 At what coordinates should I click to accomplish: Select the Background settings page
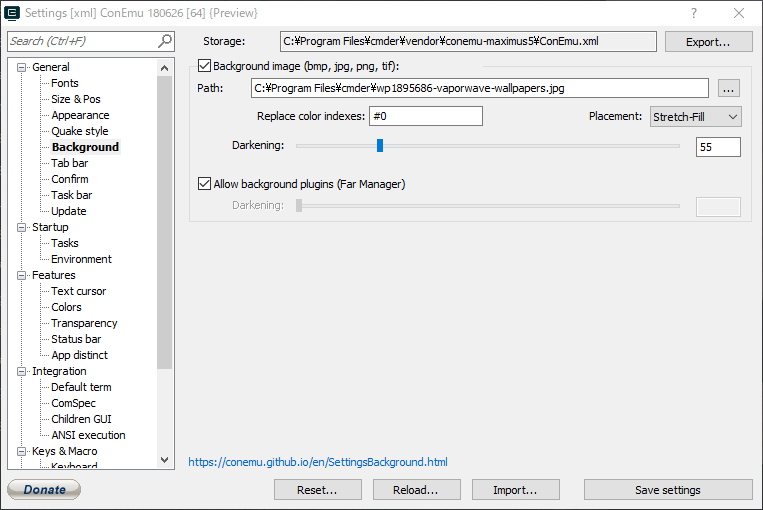[x=85, y=147]
